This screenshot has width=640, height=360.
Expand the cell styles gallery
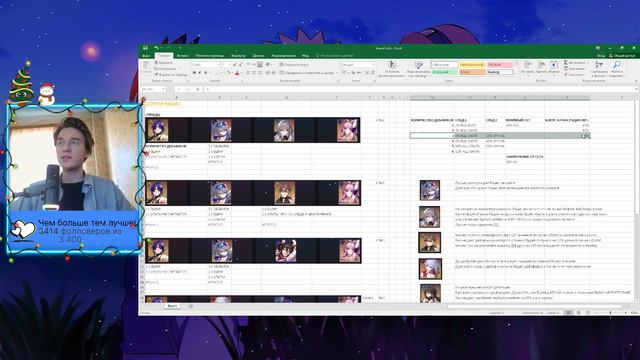click(x=516, y=72)
